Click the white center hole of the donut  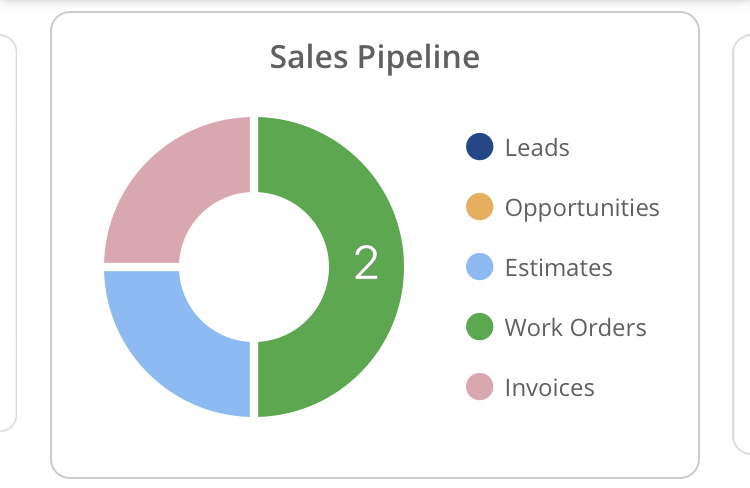tap(254, 267)
